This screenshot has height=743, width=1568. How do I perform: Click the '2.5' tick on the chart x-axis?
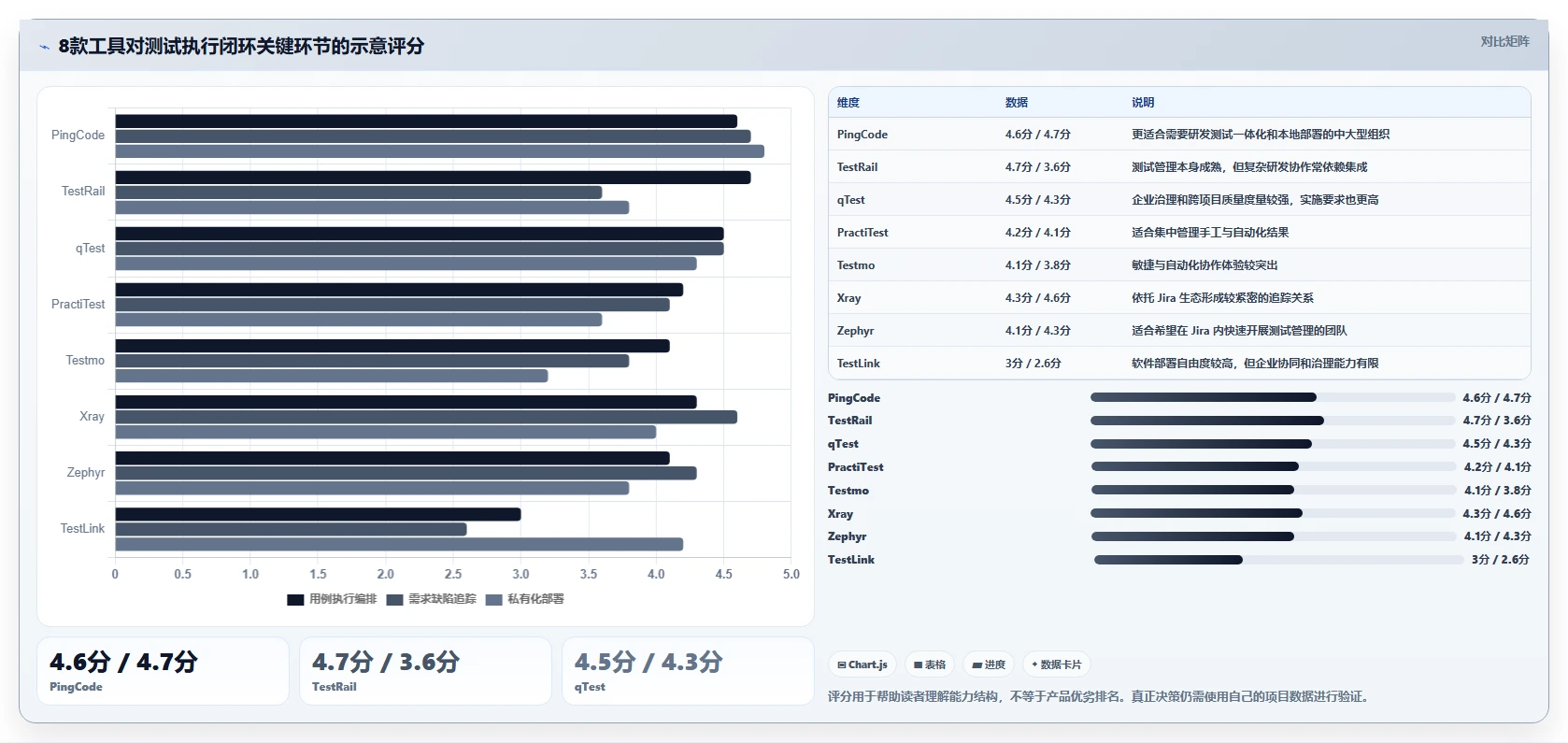point(453,575)
